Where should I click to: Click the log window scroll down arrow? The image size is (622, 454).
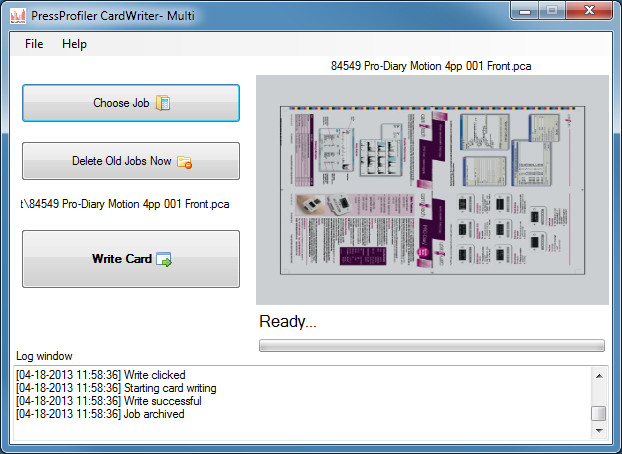tap(598, 430)
